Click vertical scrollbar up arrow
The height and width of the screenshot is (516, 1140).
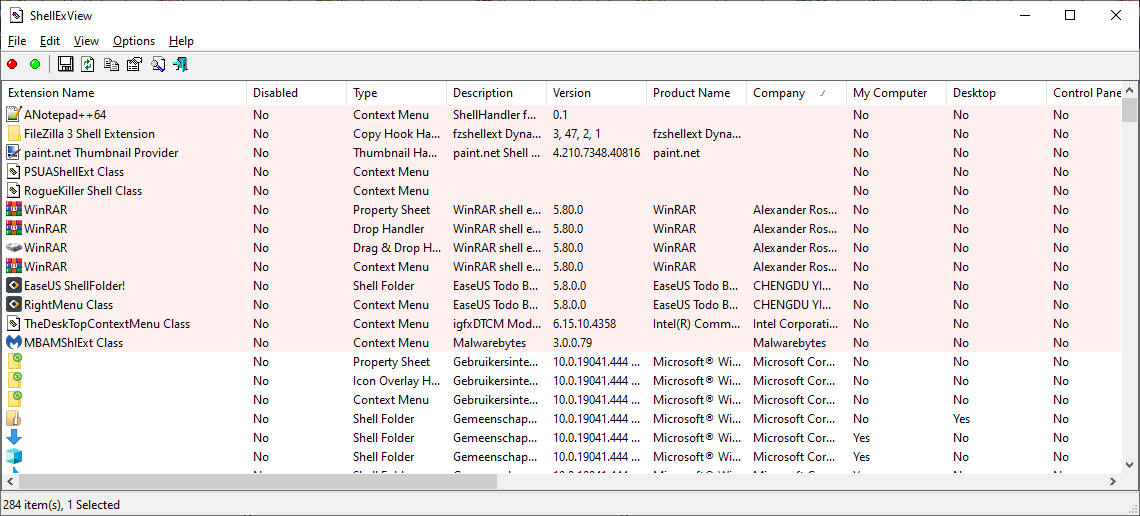(x=1129, y=91)
